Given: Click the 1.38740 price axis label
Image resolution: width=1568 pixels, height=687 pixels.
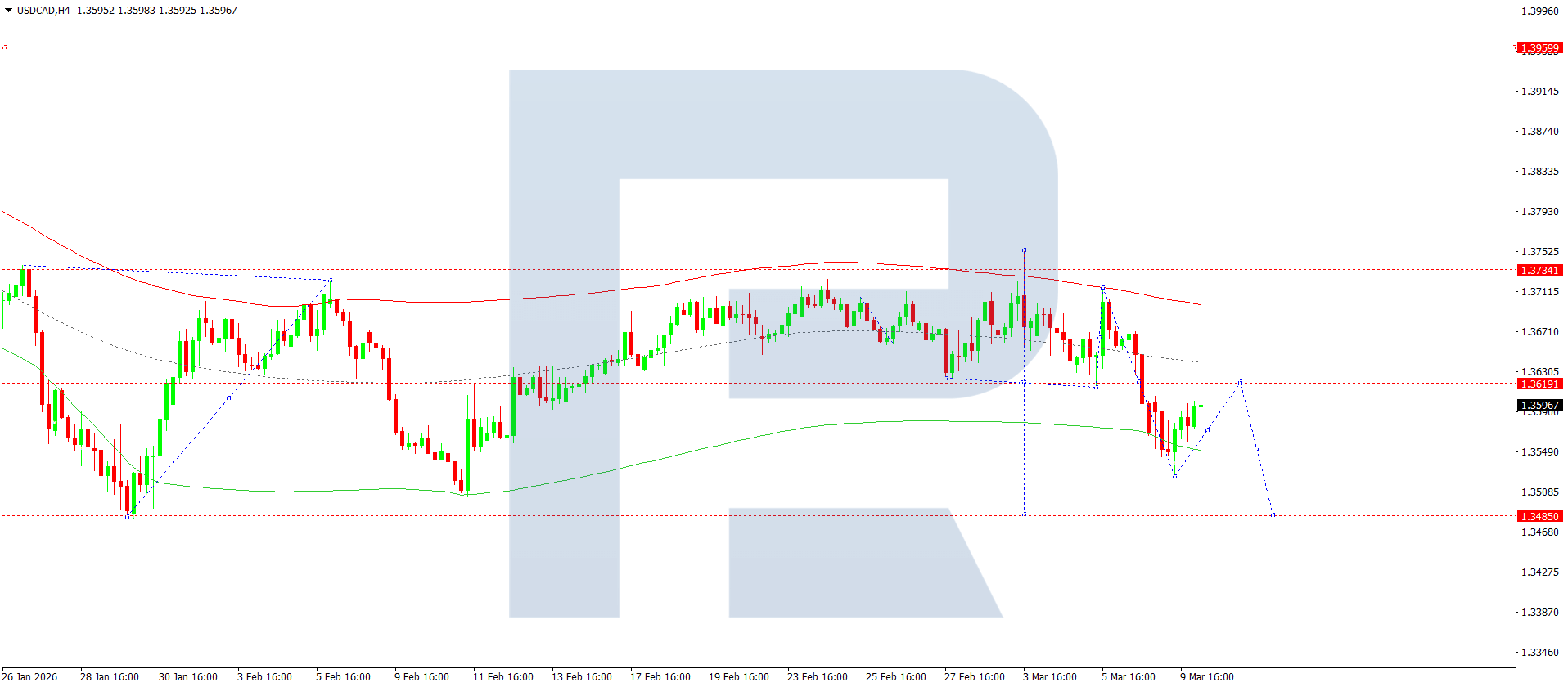Looking at the screenshot, I should [1539, 132].
